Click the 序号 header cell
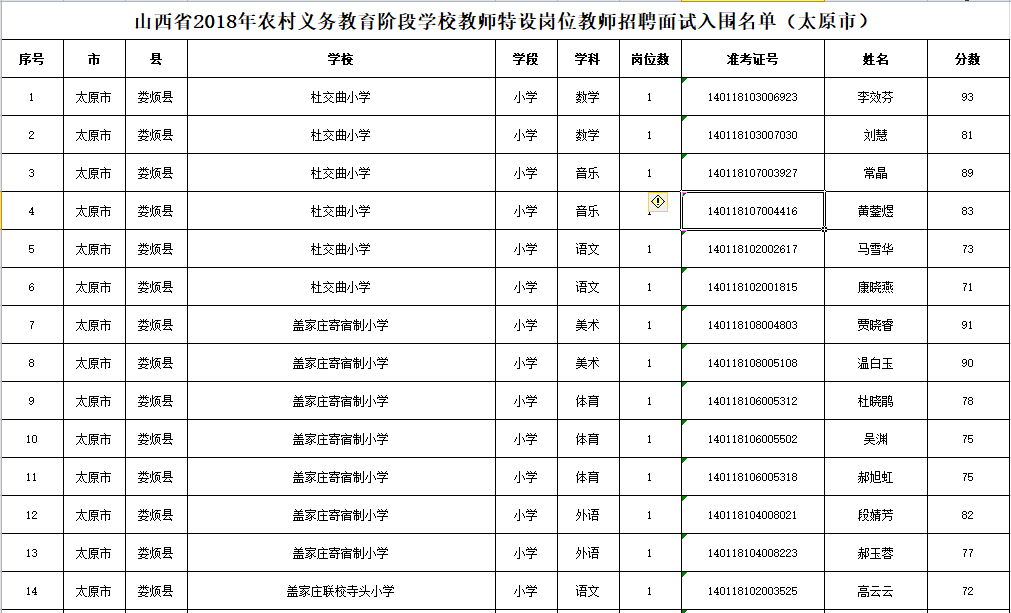This screenshot has width=1011, height=613. (30, 59)
